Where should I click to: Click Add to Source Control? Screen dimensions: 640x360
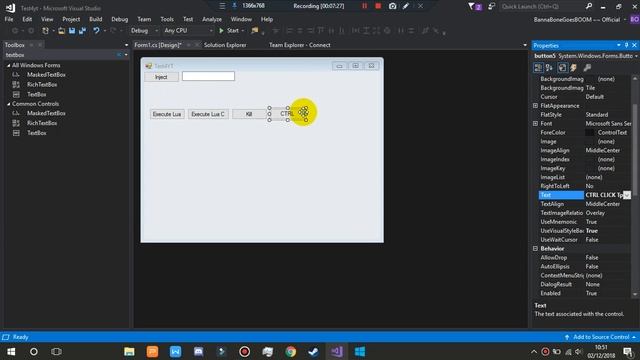point(601,337)
